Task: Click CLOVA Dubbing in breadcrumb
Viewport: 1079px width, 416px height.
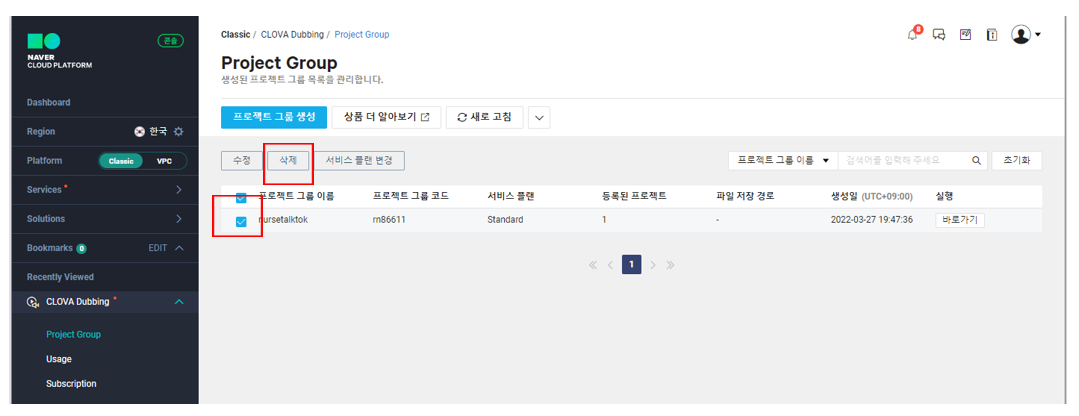Action: coord(292,34)
